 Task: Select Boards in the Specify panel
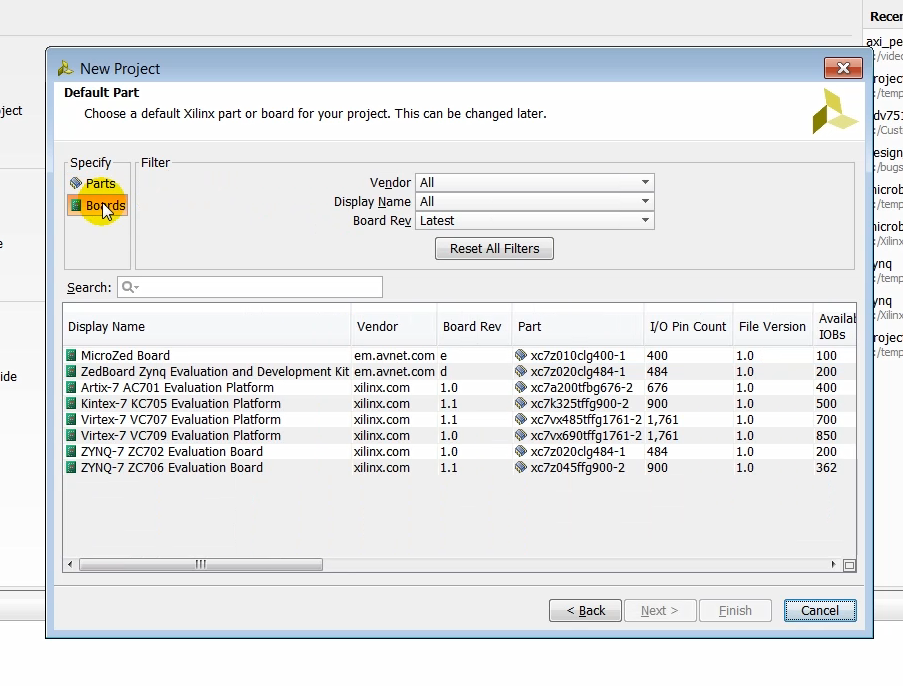98,206
